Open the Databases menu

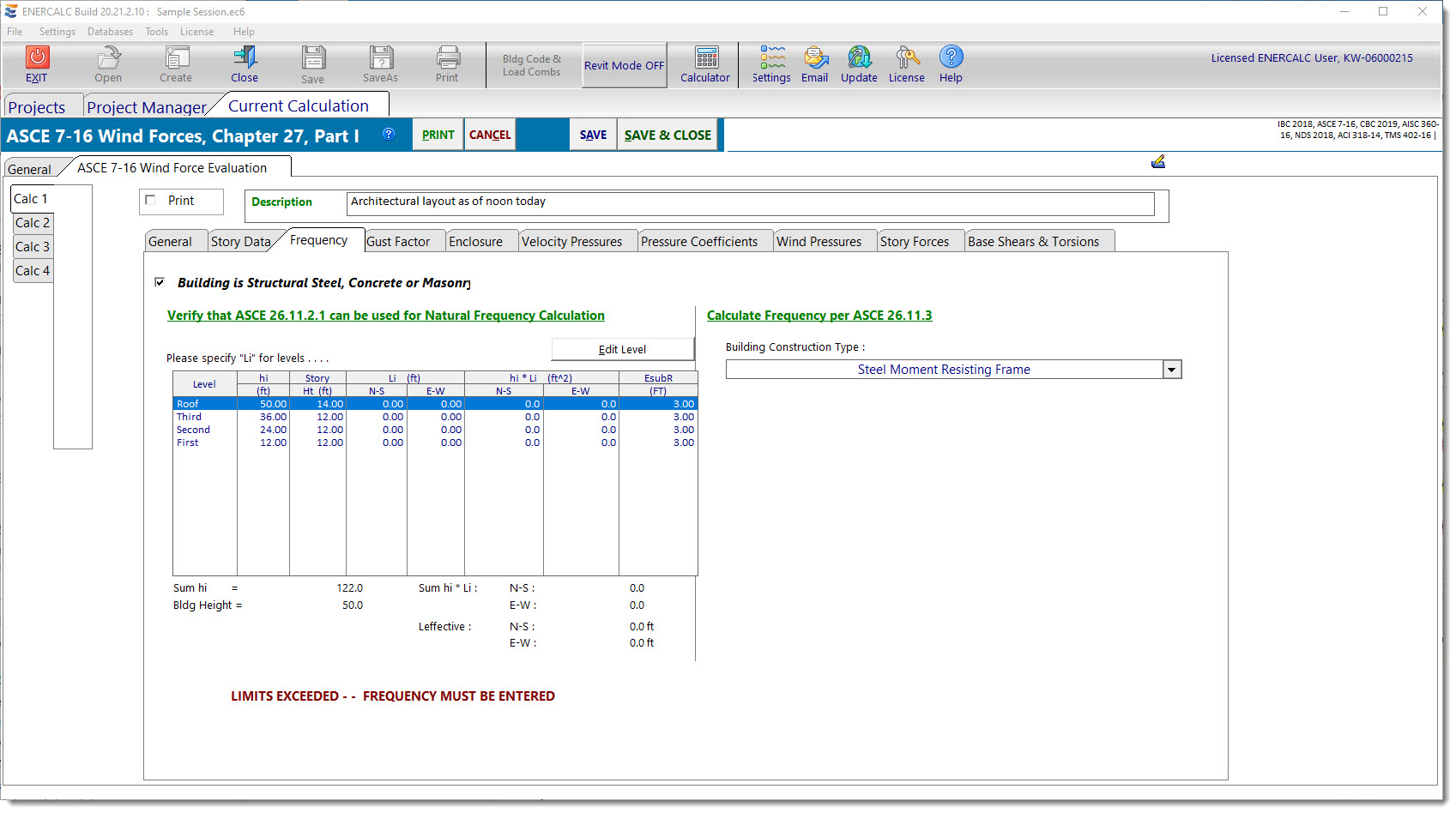coord(110,32)
